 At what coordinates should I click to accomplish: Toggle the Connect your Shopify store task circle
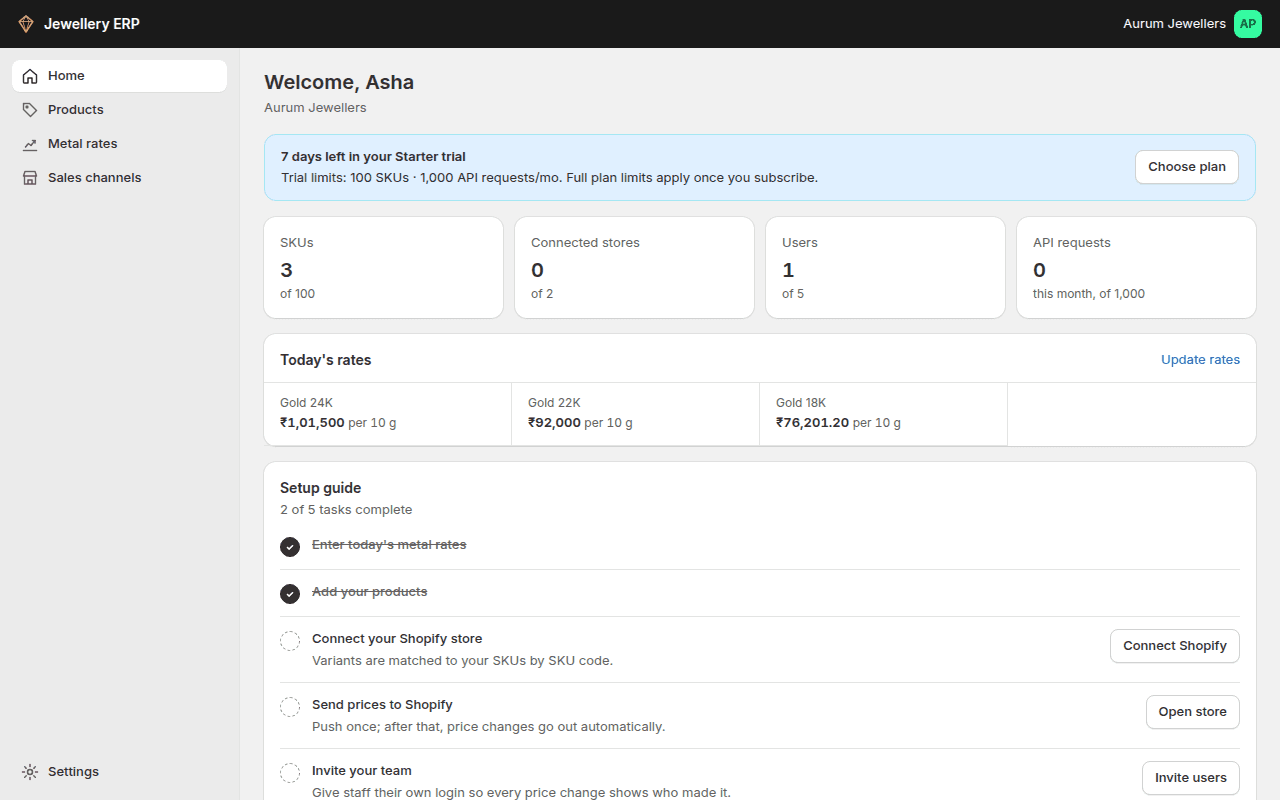(x=290, y=641)
